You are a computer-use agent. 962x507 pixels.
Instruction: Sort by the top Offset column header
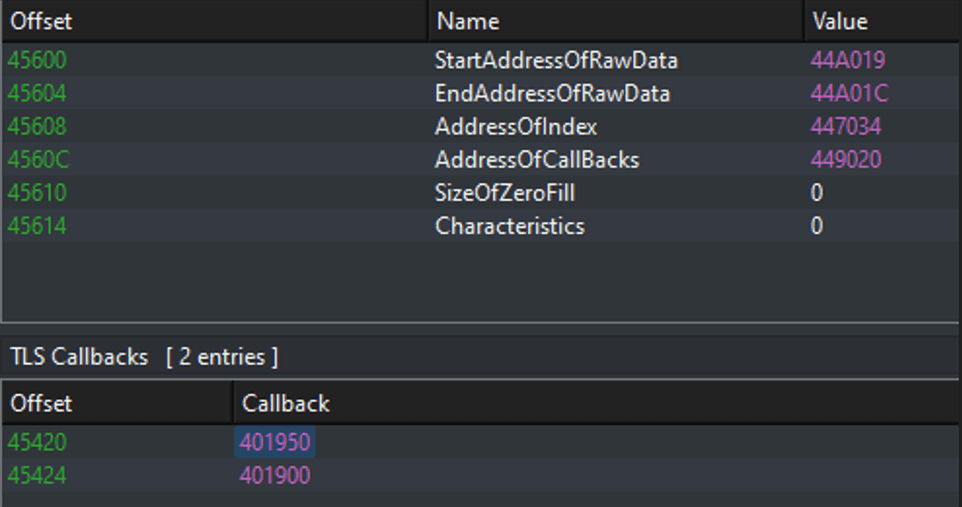[215, 21]
